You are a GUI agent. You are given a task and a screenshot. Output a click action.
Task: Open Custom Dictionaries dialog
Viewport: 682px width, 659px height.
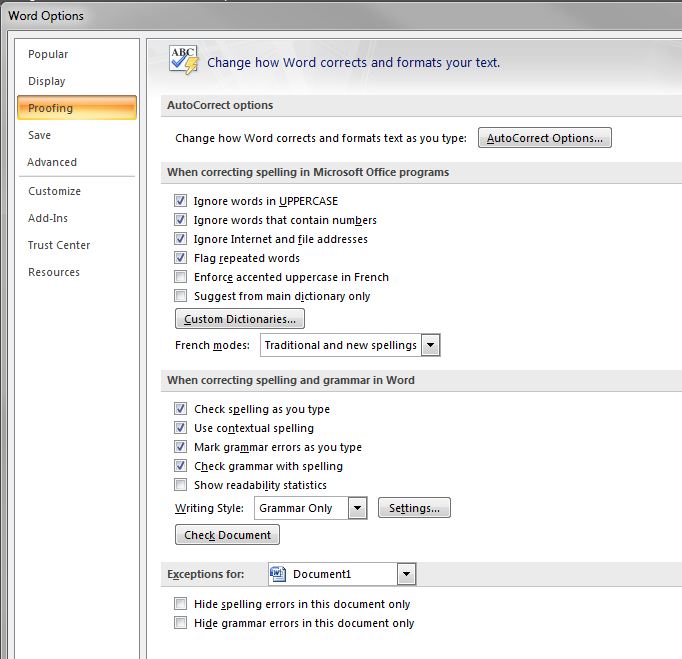pos(240,319)
